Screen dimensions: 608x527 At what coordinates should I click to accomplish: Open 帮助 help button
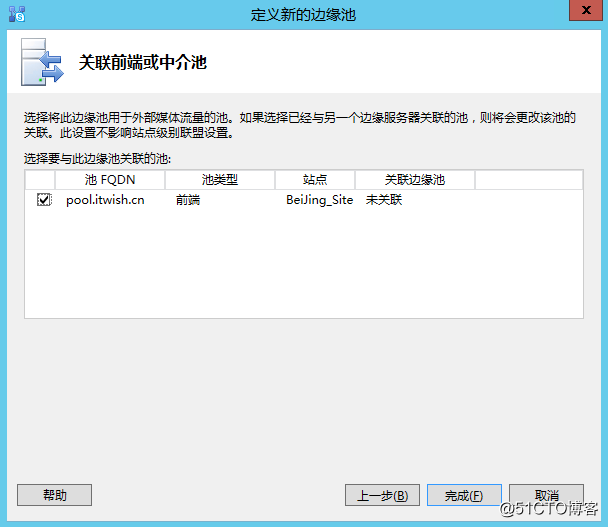(55, 495)
